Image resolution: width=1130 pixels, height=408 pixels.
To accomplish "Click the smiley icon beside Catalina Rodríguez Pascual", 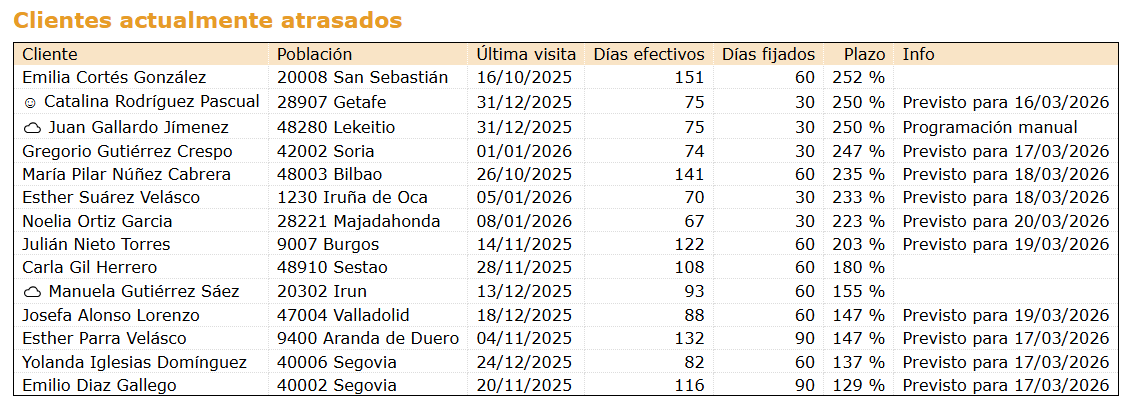I will click(30, 102).
